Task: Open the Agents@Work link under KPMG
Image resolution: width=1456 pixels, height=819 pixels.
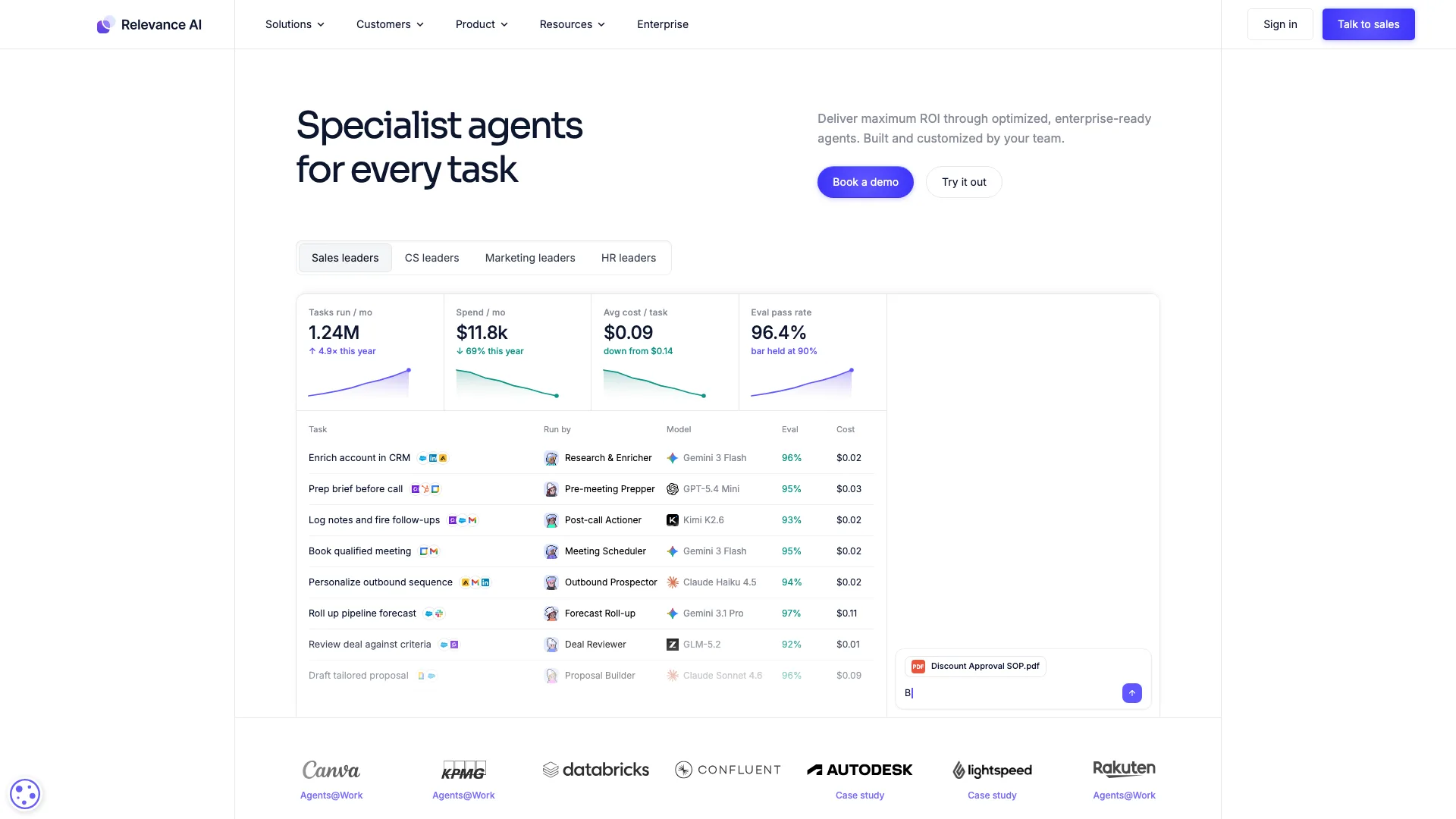Action: pos(463,795)
